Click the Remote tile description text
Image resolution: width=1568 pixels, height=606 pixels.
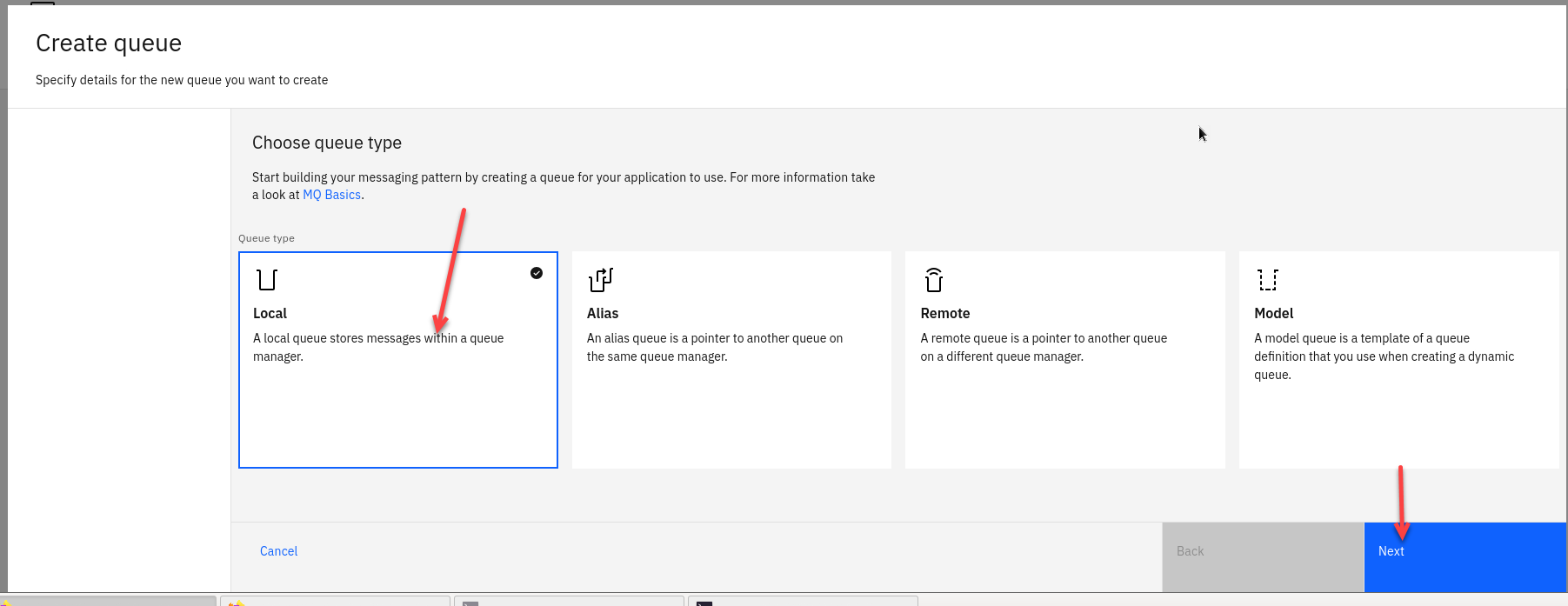pyautogui.click(x=1044, y=347)
